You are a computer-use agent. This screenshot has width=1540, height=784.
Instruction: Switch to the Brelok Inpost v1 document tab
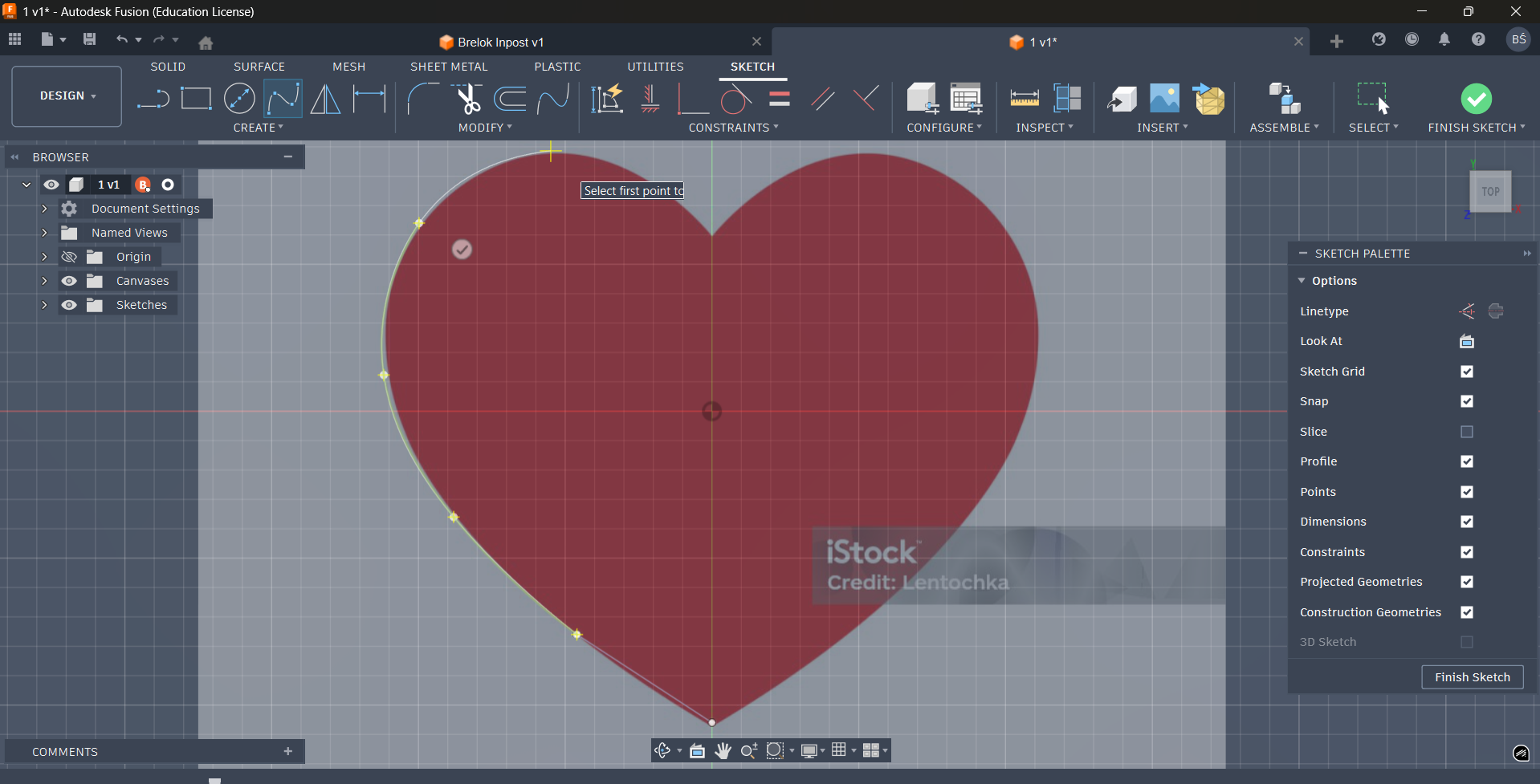[x=500, y=43]
